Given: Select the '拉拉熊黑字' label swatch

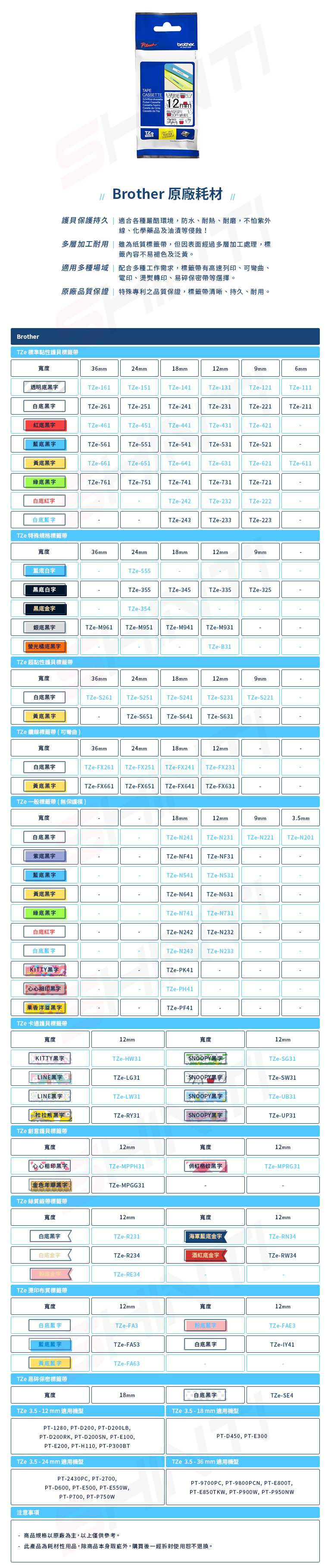Looking at the screenshot, I should [x=50, y=1115].
